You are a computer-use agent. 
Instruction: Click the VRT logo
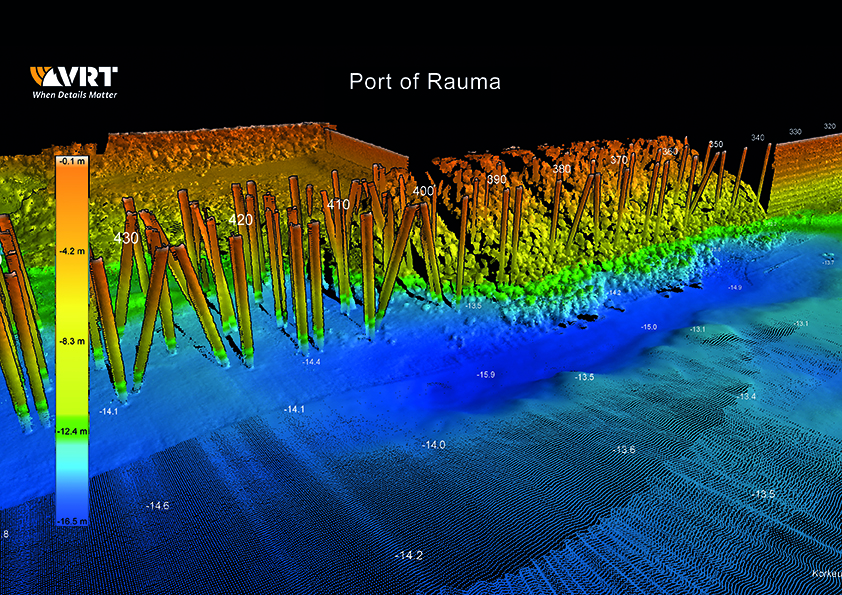74,76
